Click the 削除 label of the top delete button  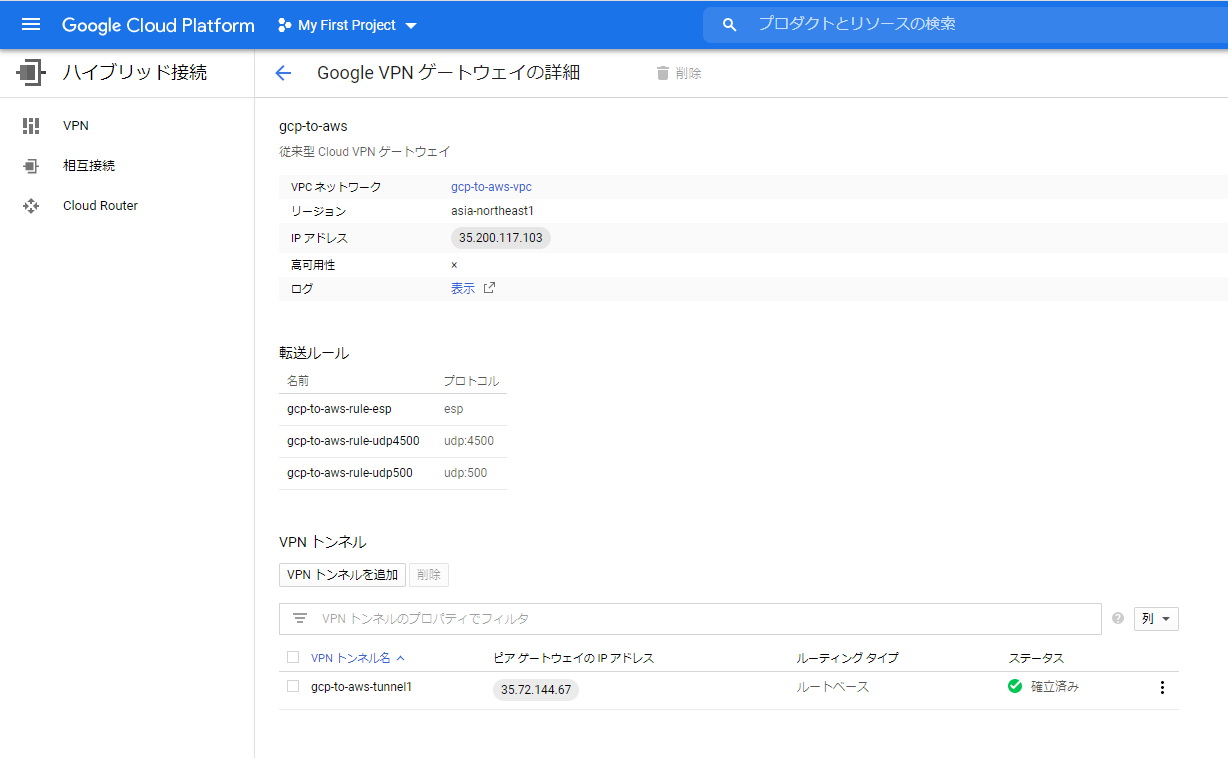689,73
